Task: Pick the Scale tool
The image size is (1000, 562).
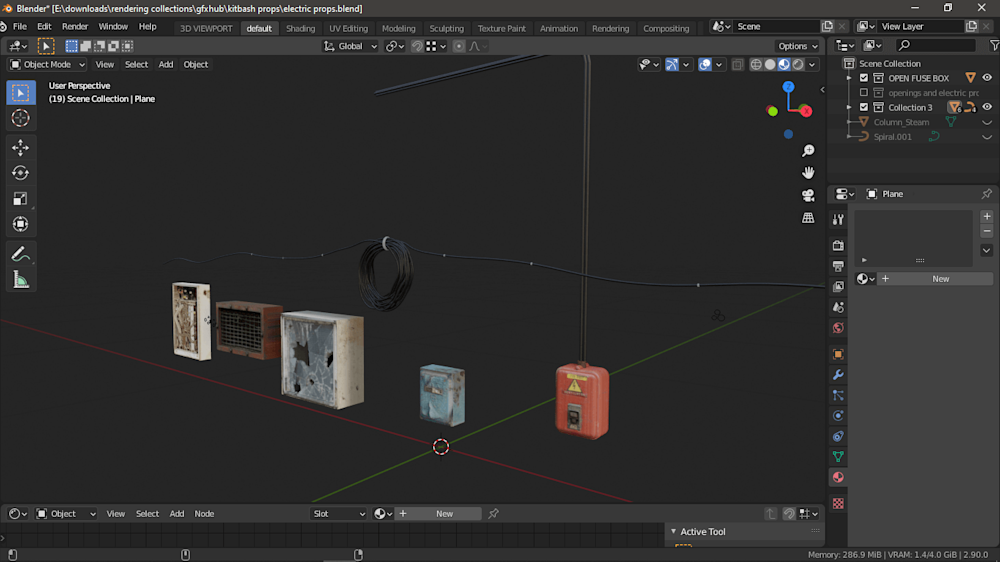Action: point(20,199)
